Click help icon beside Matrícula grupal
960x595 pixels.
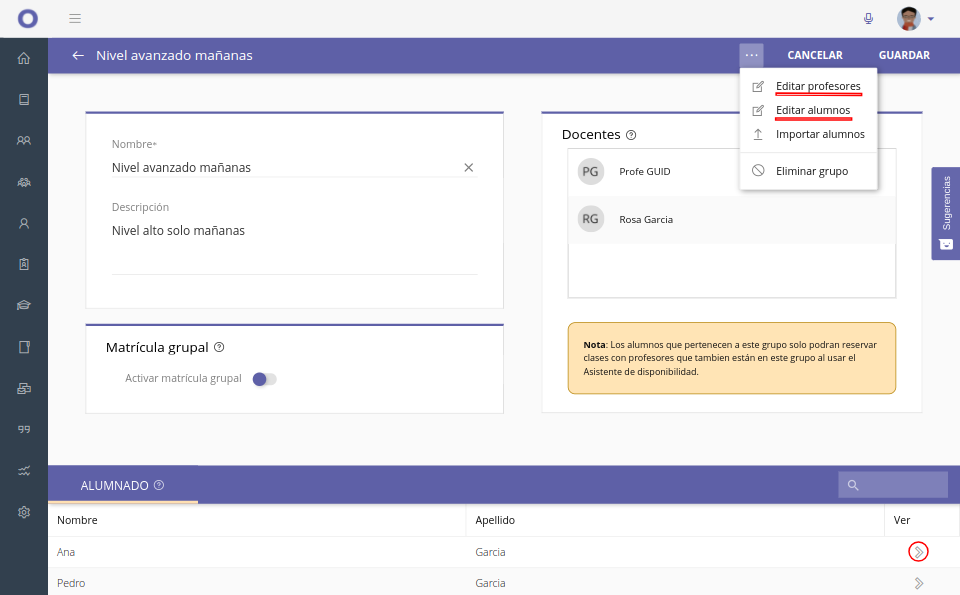coord(219,348)
